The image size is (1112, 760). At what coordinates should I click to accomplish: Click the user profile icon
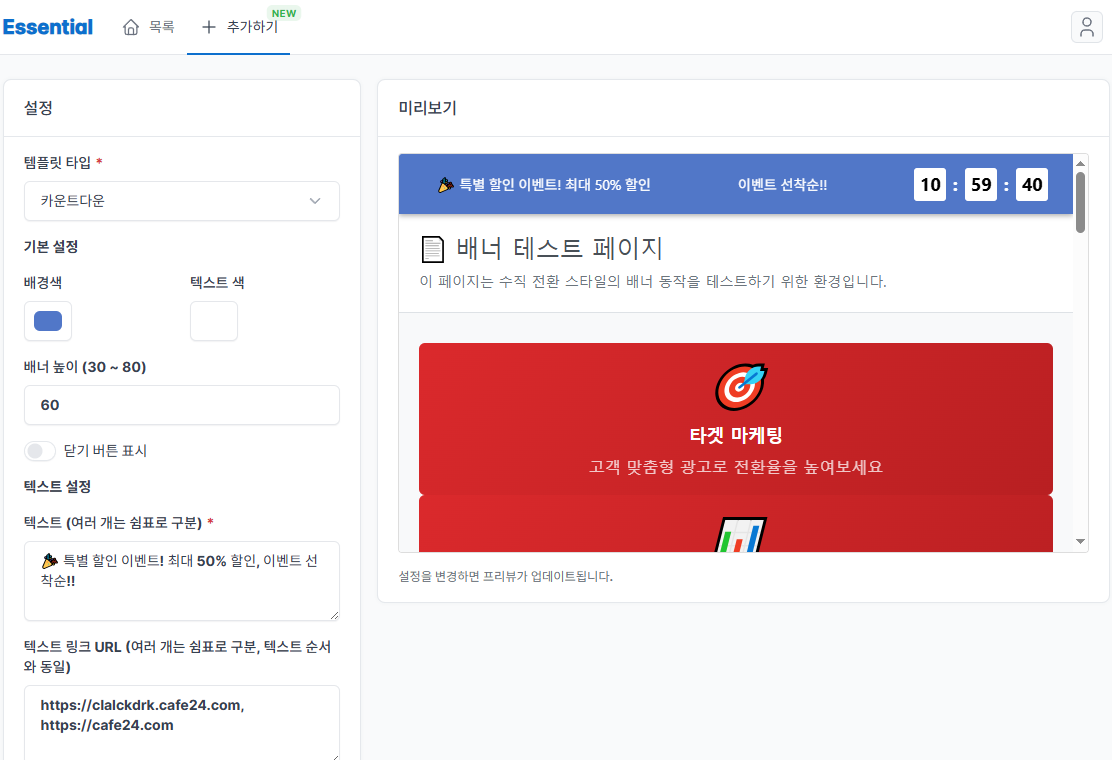(x=1086, y=27)
